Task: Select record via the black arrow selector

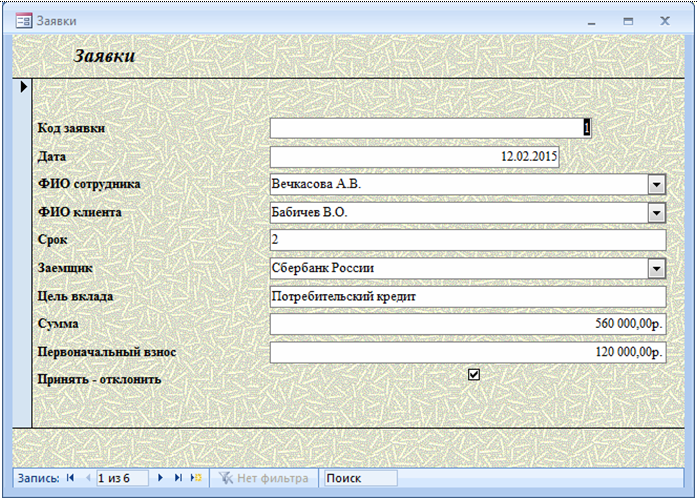Action: 24,86
